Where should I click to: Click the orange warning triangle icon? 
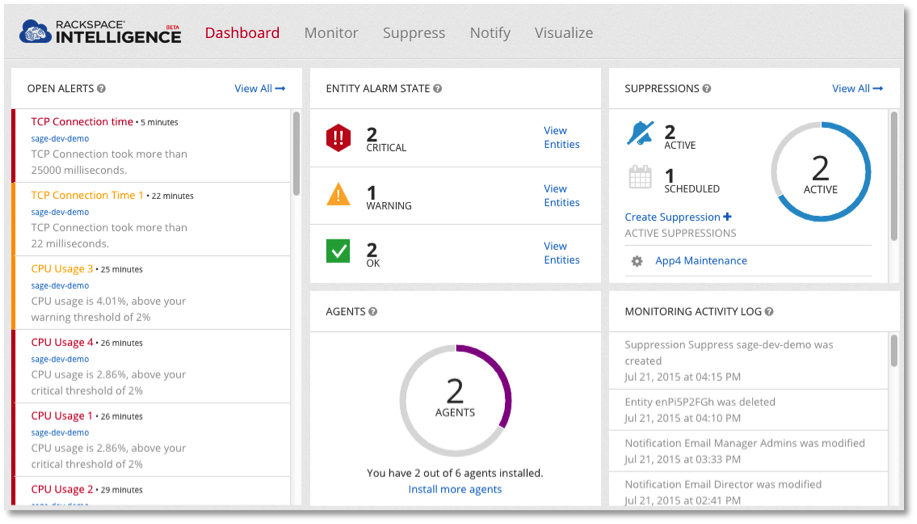pyautogui.click(x=339, y=194)
